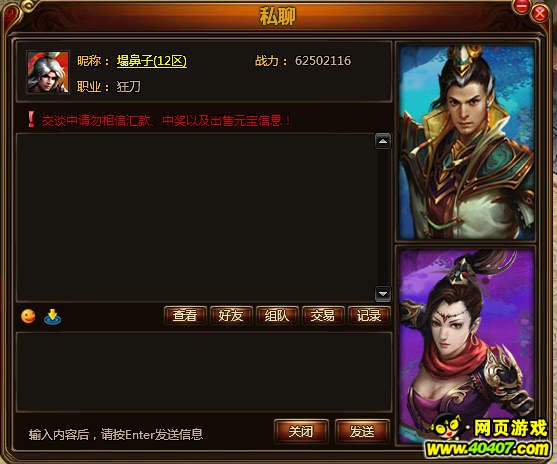This screenshot has height=464, width=557.
Task: Focus the message input text box
Action: [204, 372]
